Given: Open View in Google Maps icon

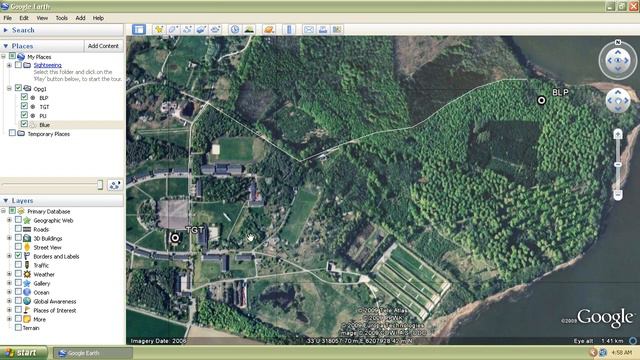Looking at the screenshot, I should [x=337, y=29].
